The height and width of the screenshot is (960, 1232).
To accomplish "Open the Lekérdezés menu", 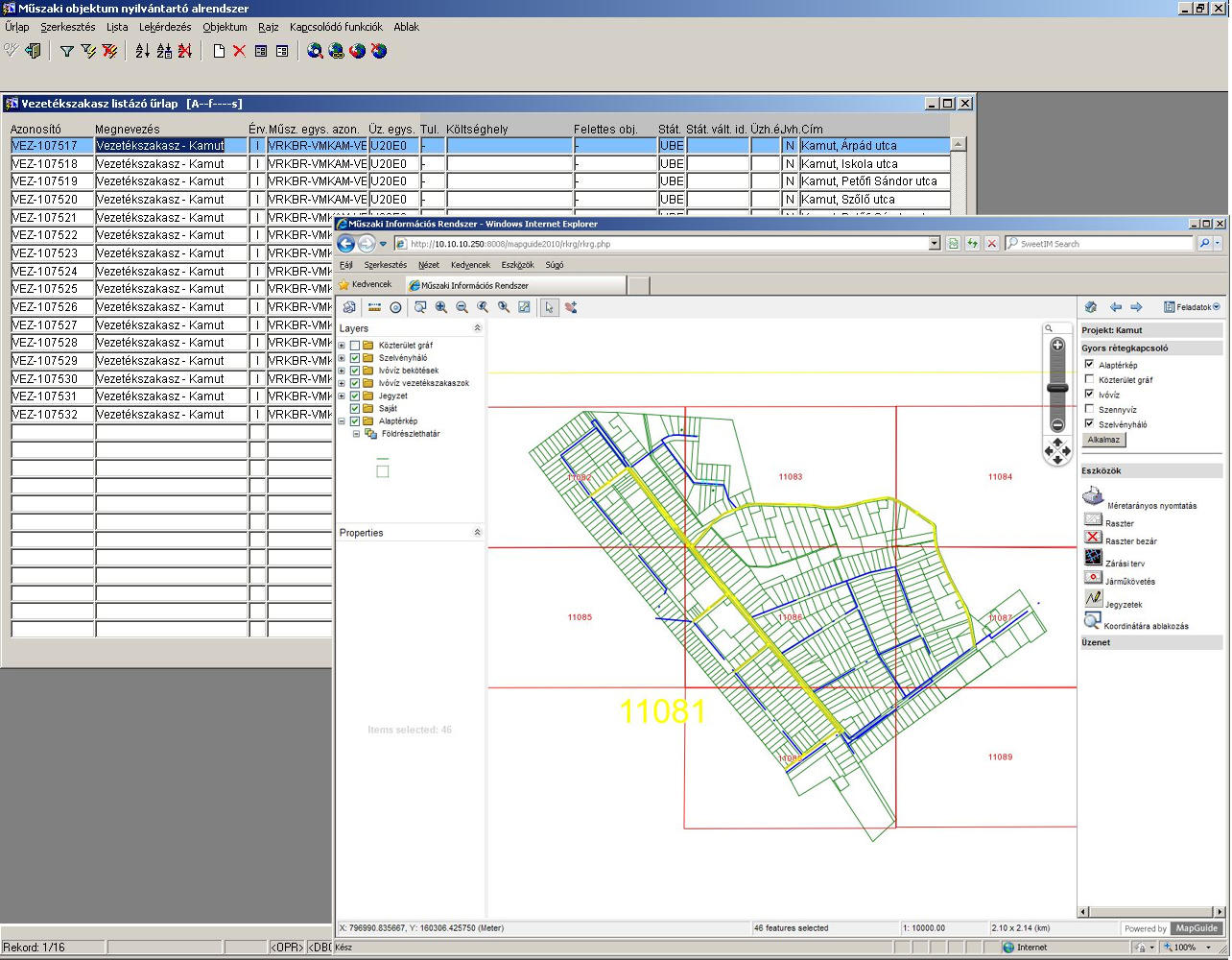I will [x=165, y=27].
